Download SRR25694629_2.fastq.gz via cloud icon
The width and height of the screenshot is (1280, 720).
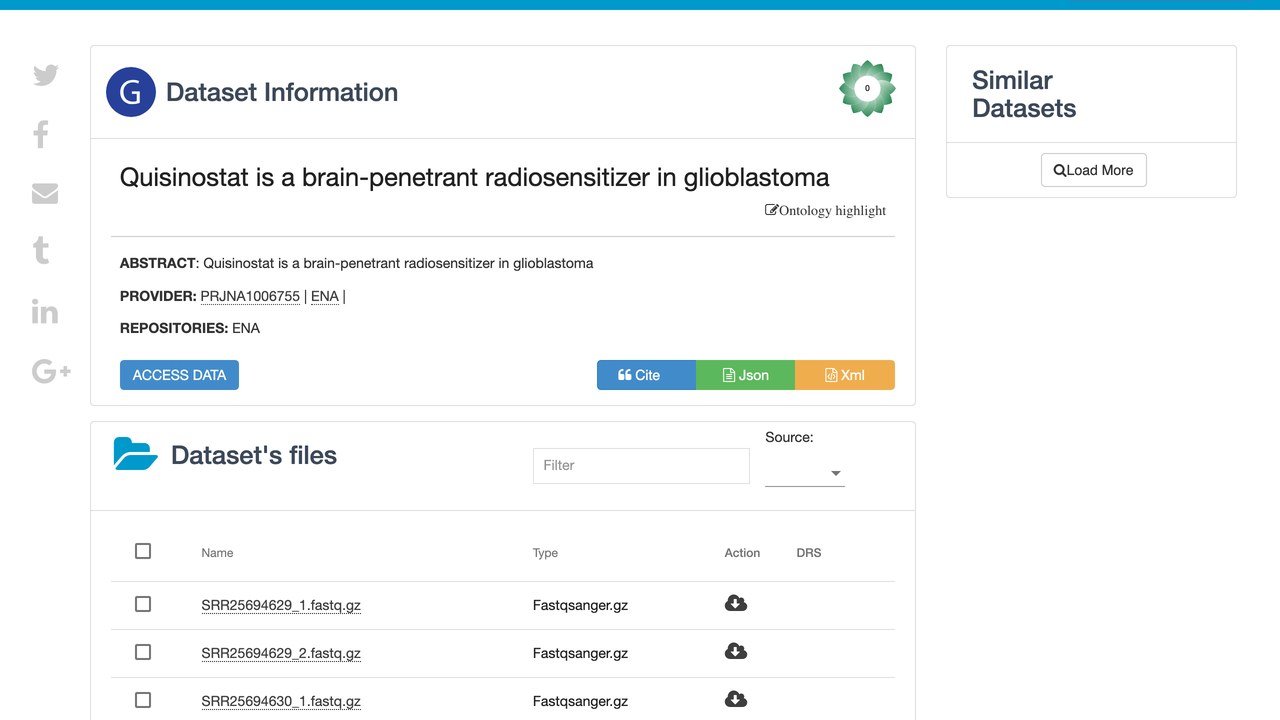tap(736, 652)
